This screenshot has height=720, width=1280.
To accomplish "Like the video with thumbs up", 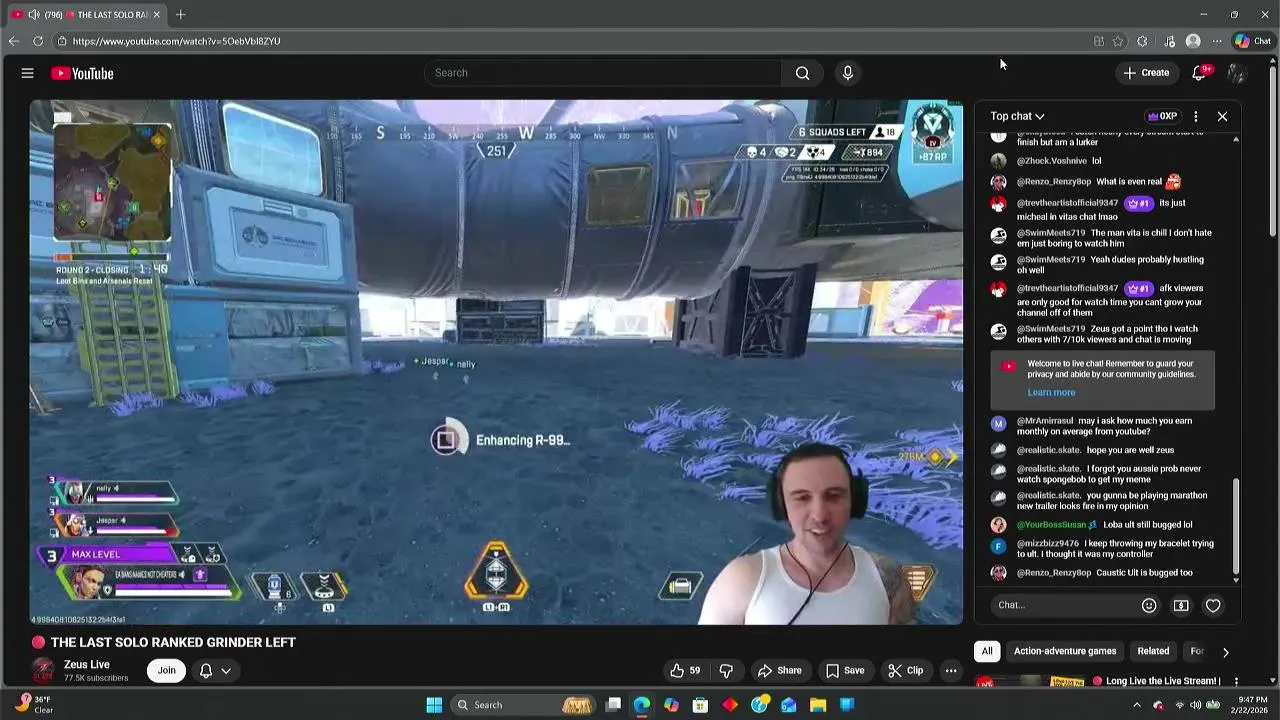I will pyautogui.click(x=685, y=671).
